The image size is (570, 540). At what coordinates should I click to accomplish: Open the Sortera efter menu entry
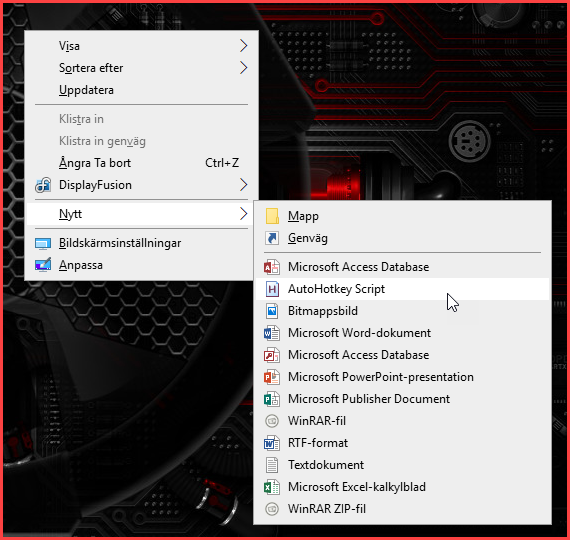[x=142, y=68]
